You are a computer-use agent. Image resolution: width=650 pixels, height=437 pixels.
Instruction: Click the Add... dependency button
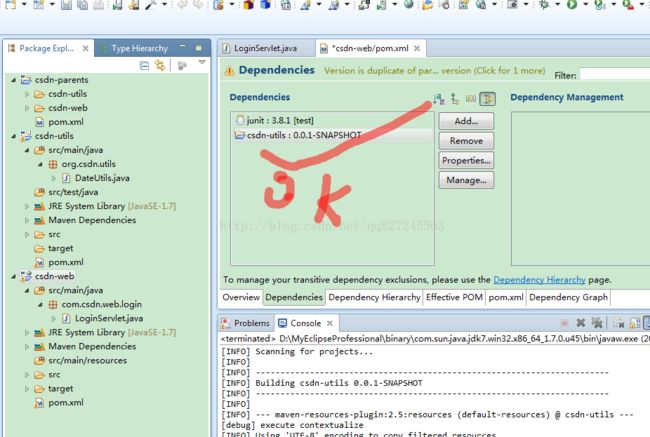click(466, 121)
